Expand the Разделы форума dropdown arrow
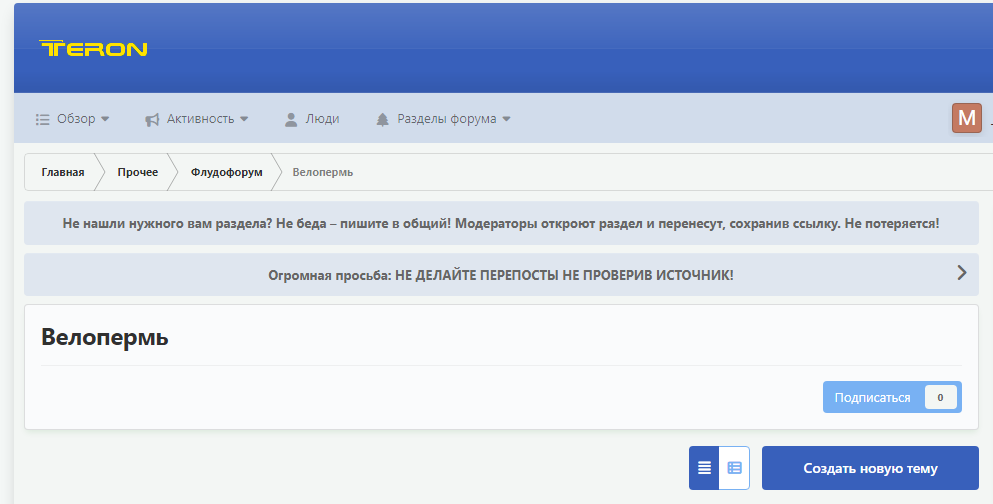Viewport: 993px width, 504px height. point(507,119)
